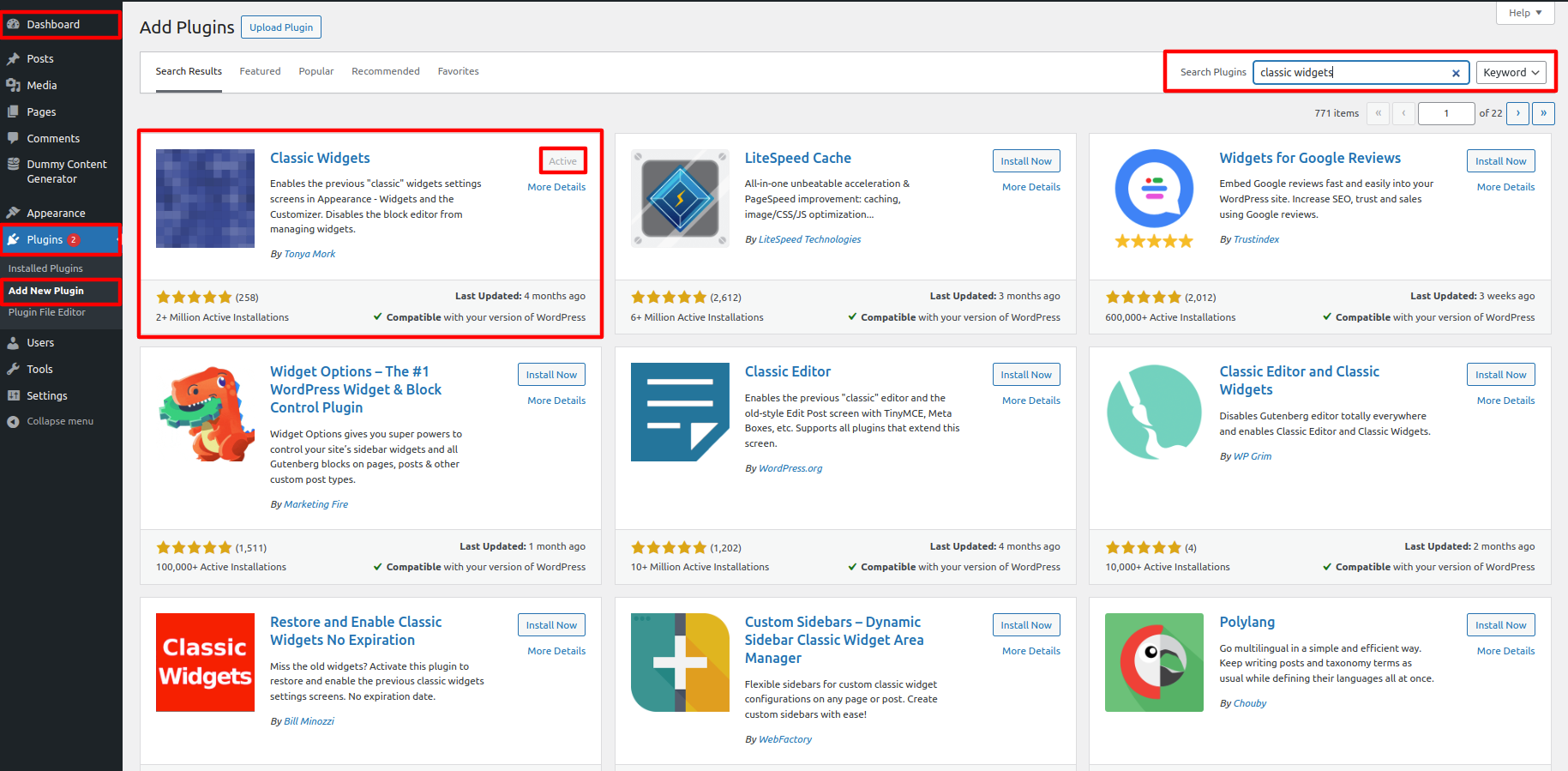
Task: Click the Pages icon in sidebar
Action: coord(13,111)
